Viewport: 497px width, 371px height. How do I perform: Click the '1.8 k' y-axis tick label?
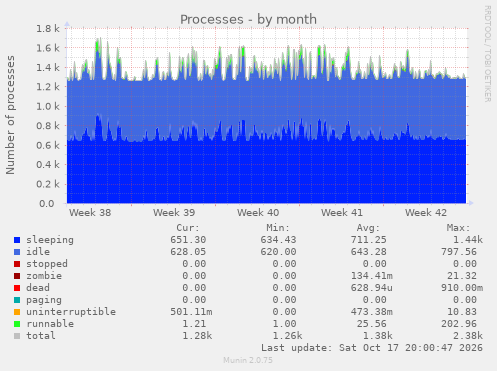tap(48, 29)
